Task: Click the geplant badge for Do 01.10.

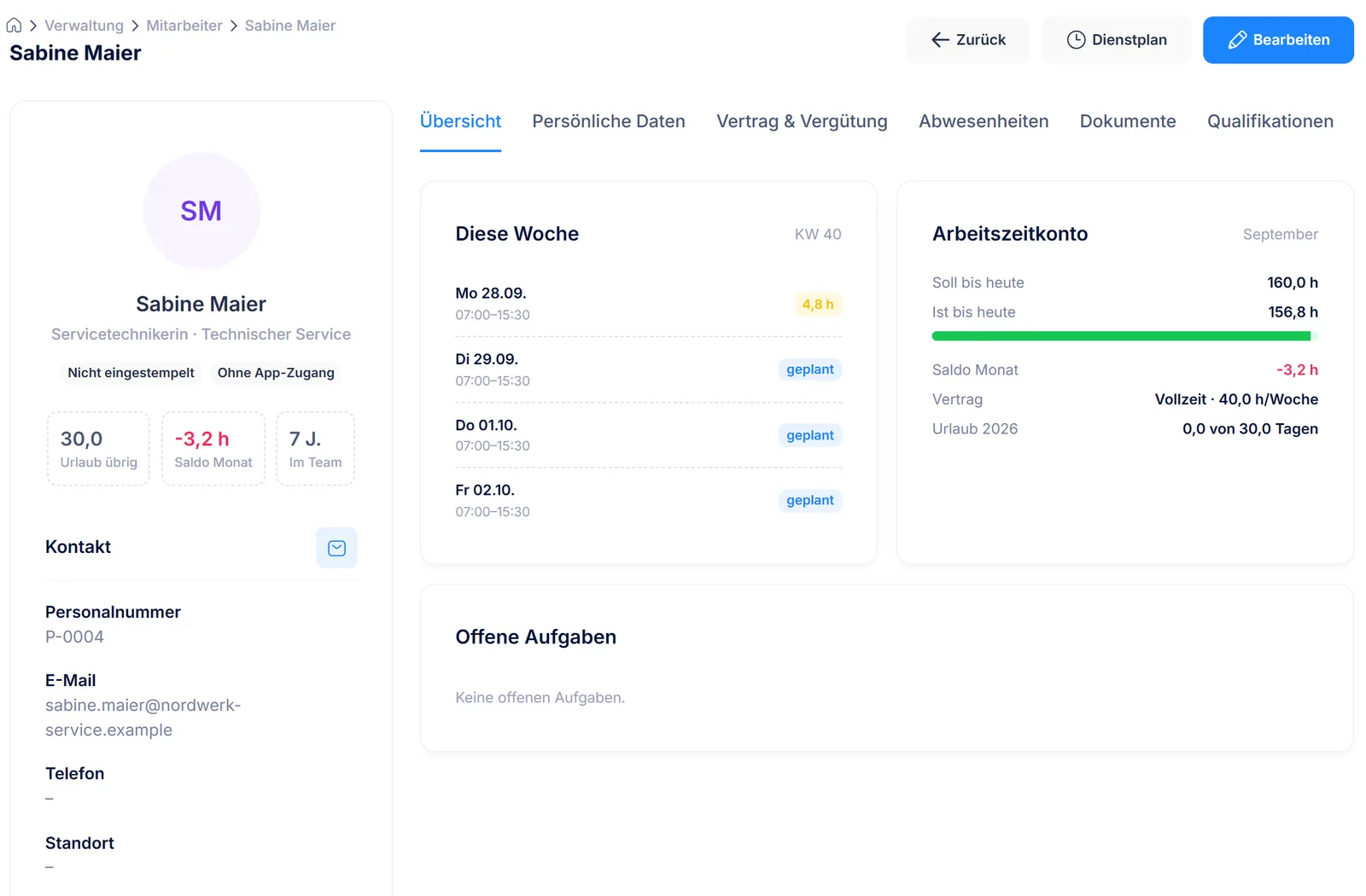Action: point(810,435)
